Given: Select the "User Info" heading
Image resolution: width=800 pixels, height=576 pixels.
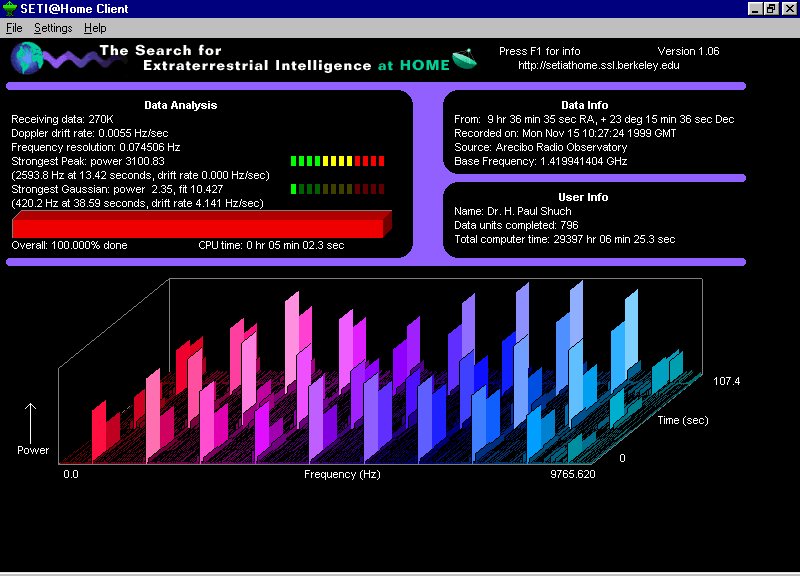Looking at the screenshot, I should pyautogui.click(x=583, y=197).
